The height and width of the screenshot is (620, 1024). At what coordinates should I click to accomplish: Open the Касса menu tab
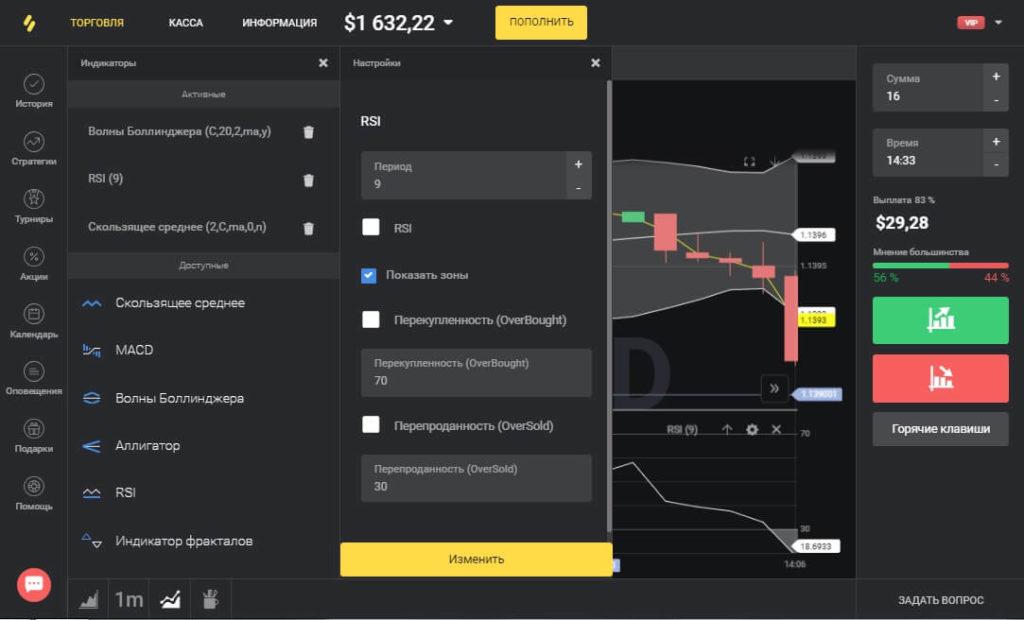pos(185,22)
